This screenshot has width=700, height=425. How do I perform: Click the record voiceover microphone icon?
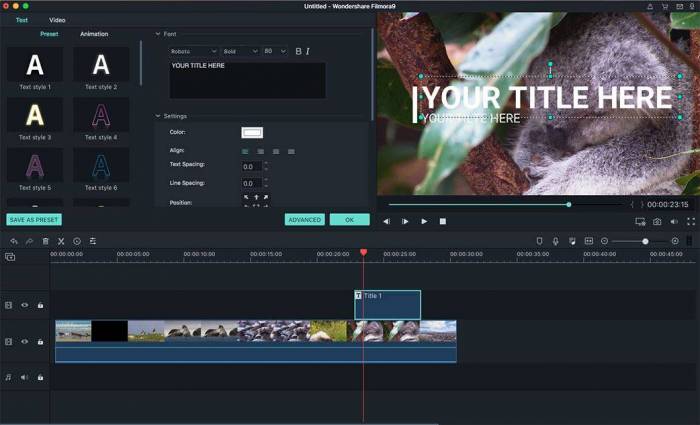[x=555, y=241]
